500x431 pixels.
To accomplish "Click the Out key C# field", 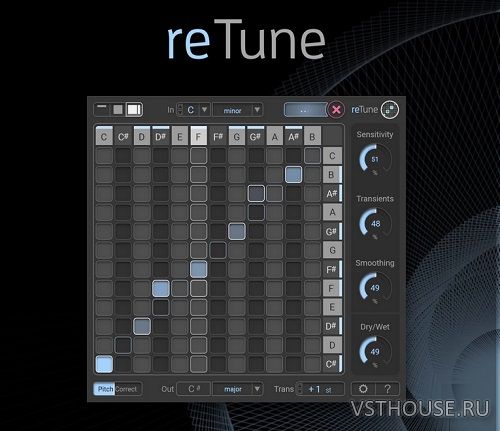I will click(x=194, y=389).
